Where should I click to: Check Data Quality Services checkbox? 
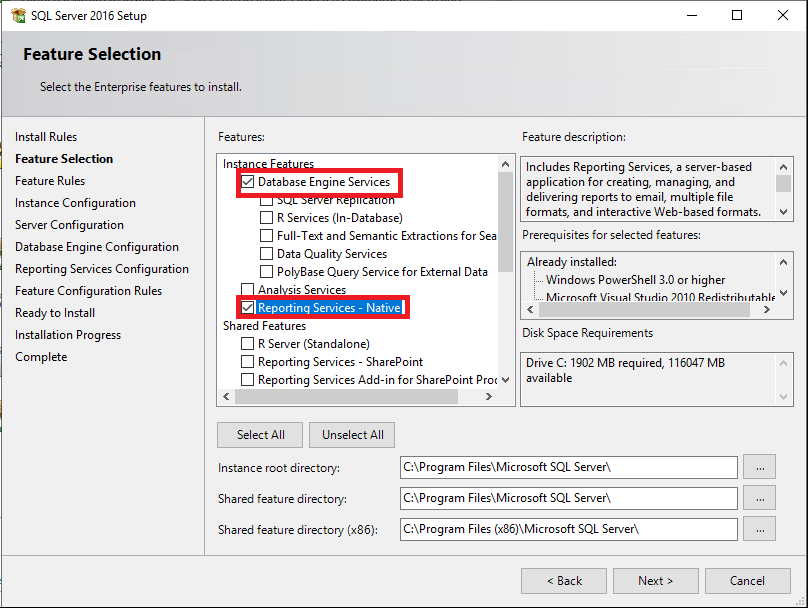(266, 254)
